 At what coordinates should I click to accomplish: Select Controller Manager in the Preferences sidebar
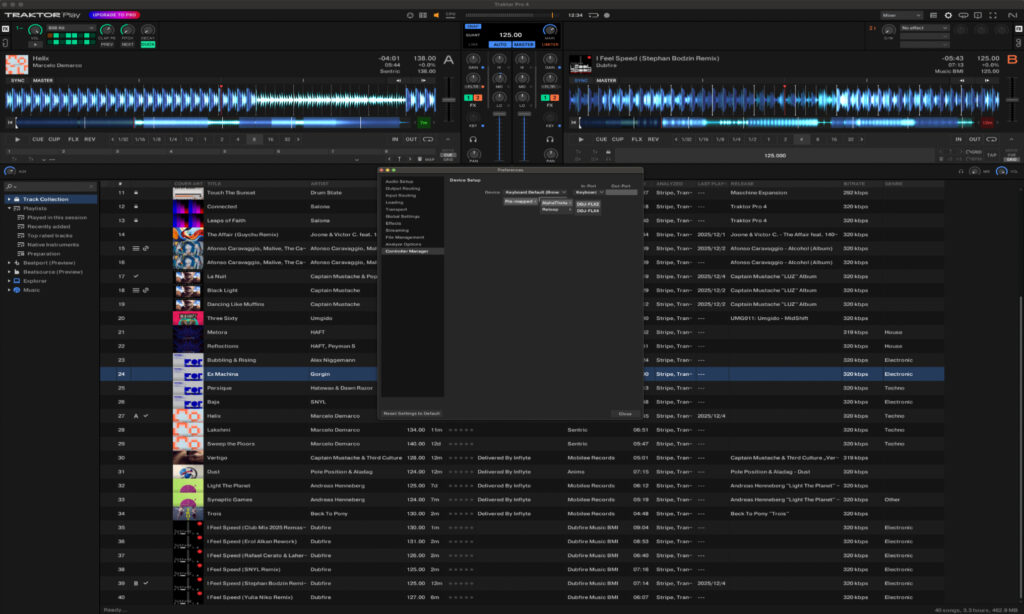pyautogui.click(x=408, y=250)
